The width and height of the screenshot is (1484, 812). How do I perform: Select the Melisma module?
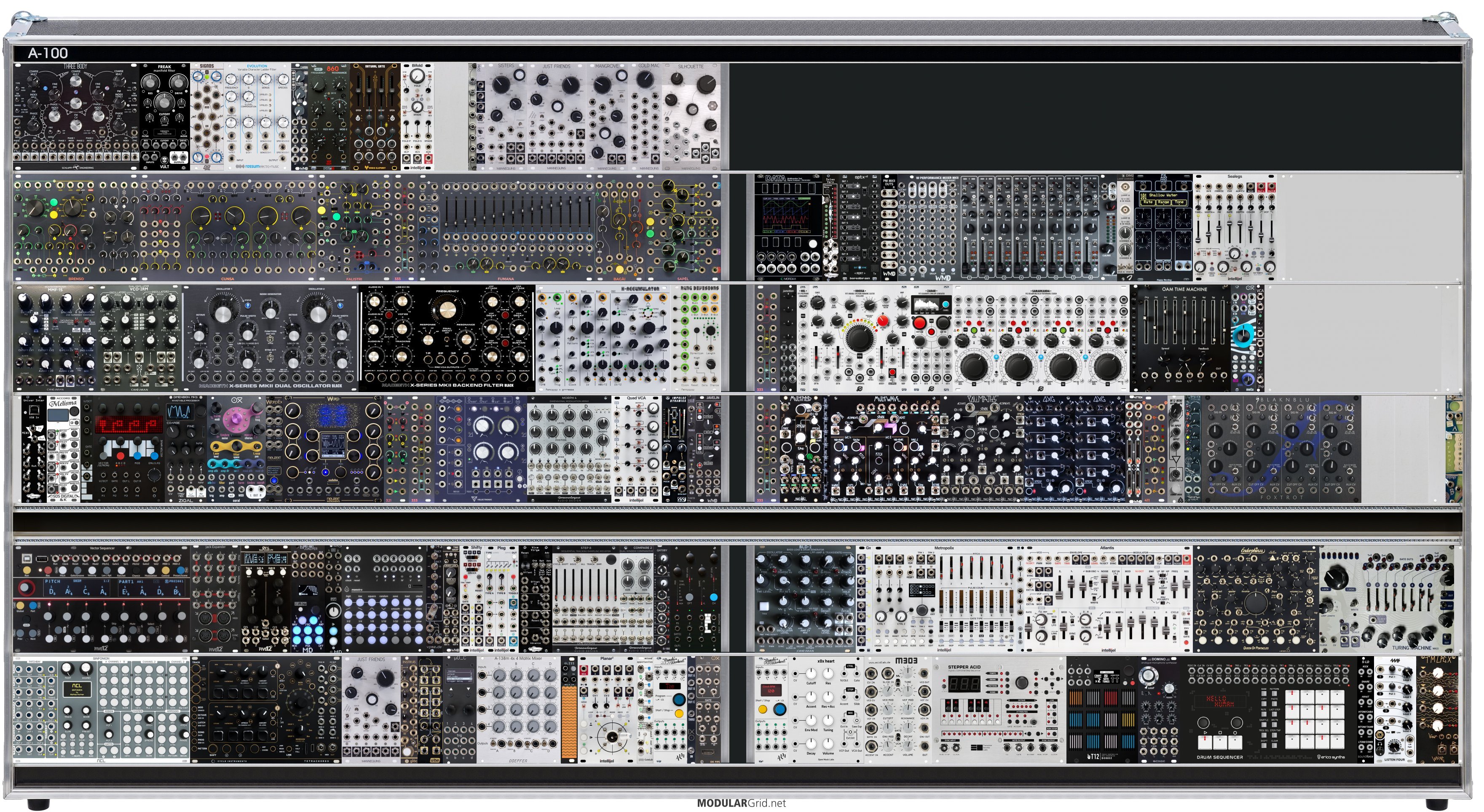(63, 449)
